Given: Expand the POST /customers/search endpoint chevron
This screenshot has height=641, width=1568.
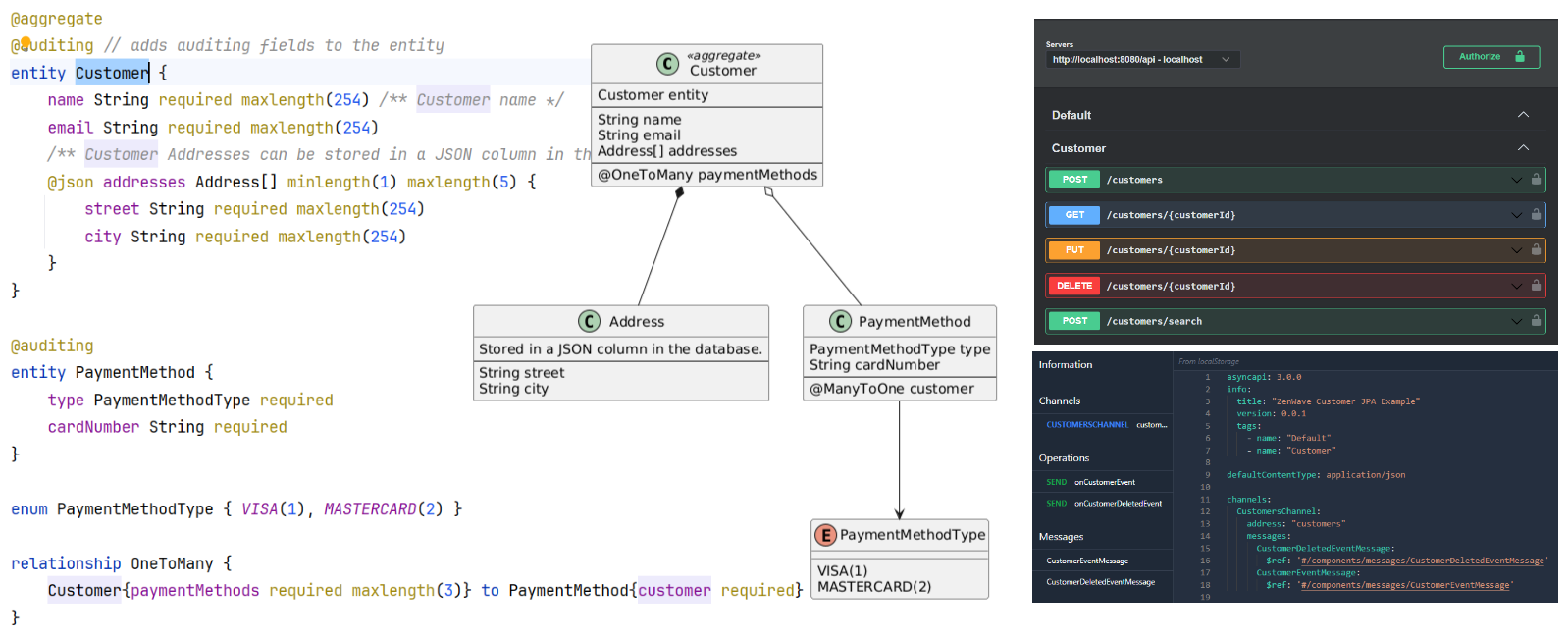Looking at the screenshot, I should point(1516,321).
